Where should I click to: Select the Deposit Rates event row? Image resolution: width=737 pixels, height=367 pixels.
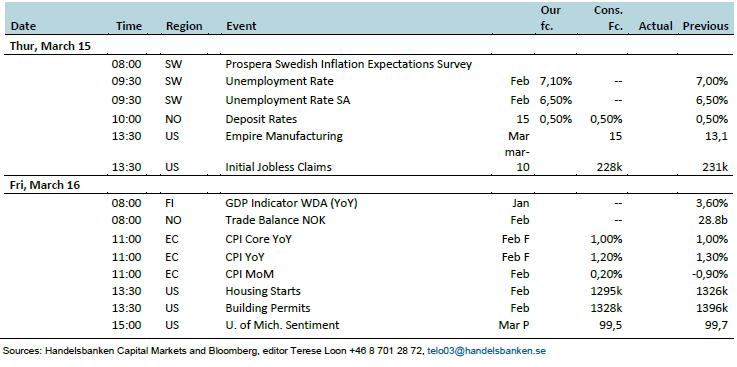tap(368, 119)
